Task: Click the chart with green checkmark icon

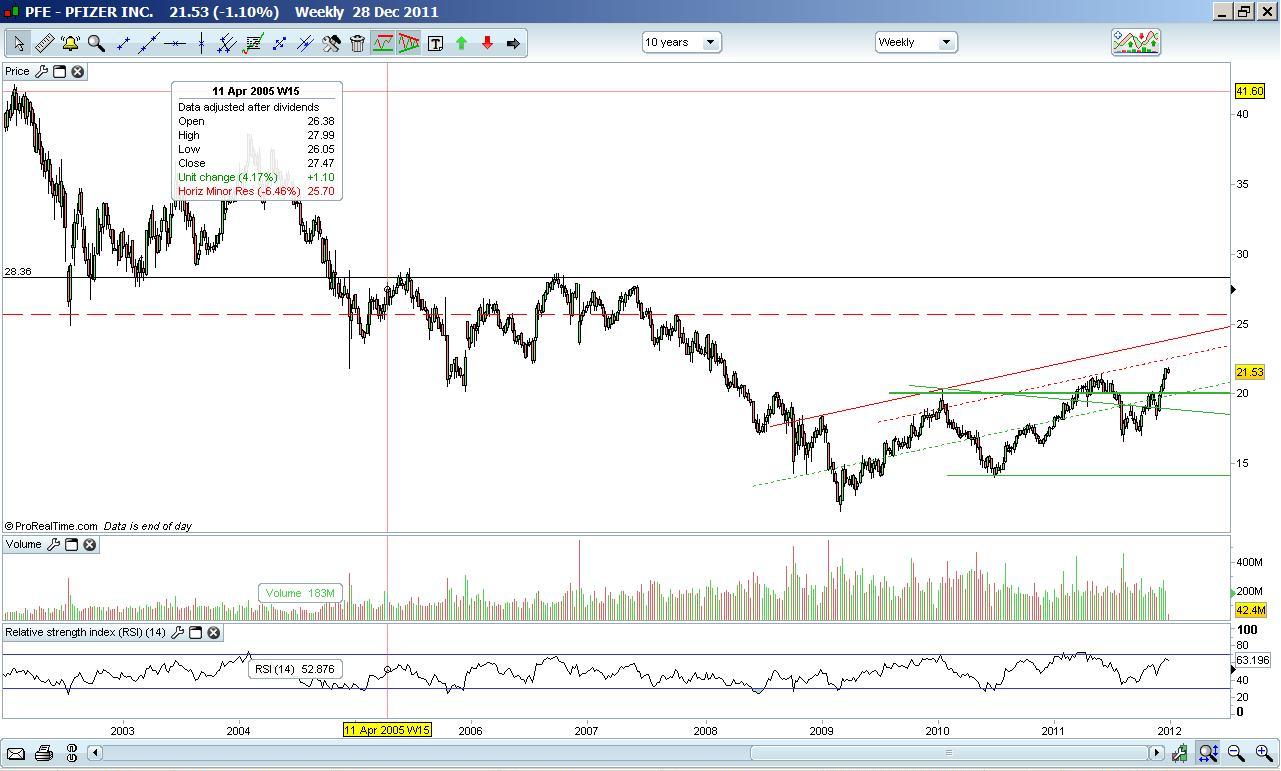Action: tap(253, 43)
